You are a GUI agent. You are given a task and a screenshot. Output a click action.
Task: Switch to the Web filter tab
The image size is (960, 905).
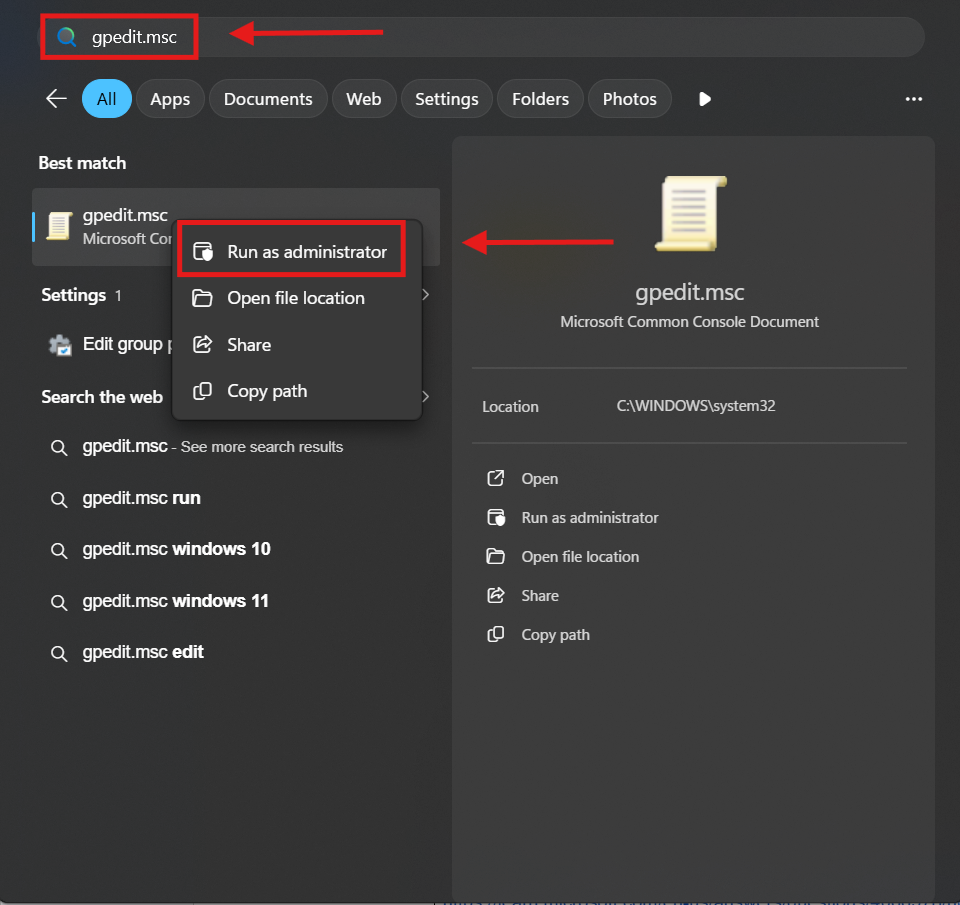point(364,99)
